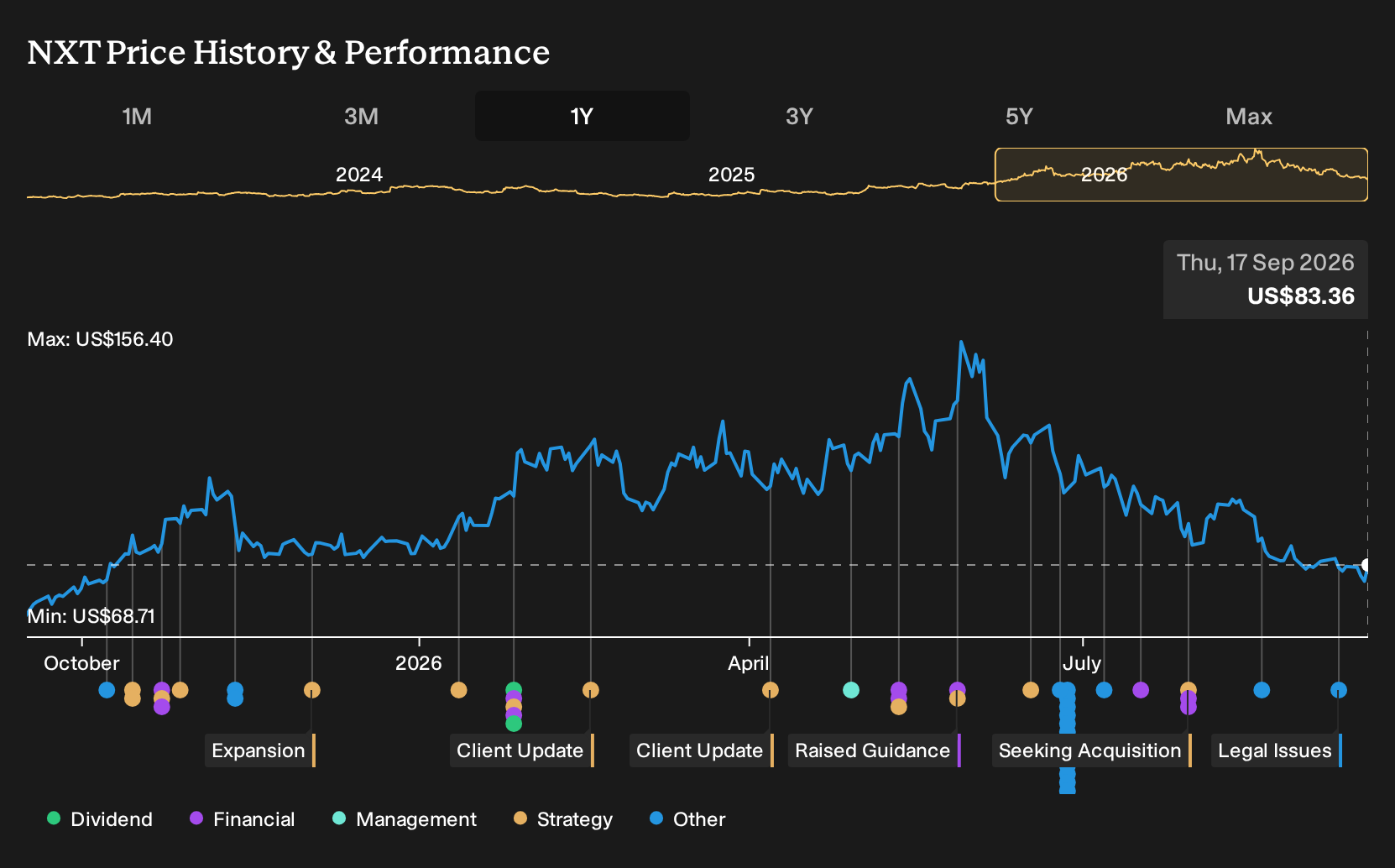
Task: Toggle the Management legend filter
Action: click(405, 819)
